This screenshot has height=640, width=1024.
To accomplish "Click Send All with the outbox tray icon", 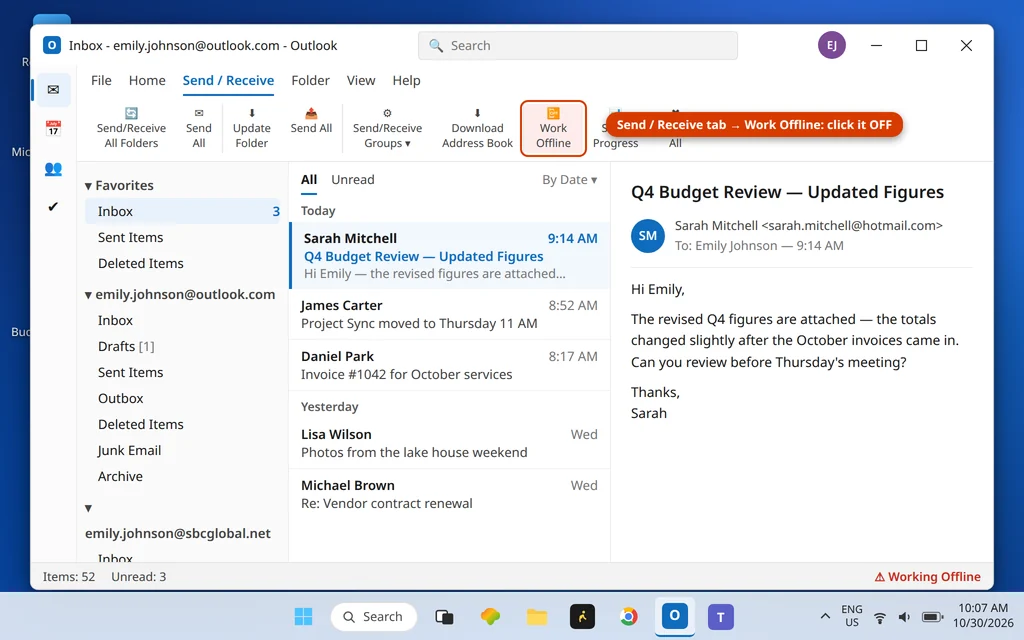I will click(x=311, y=121).
